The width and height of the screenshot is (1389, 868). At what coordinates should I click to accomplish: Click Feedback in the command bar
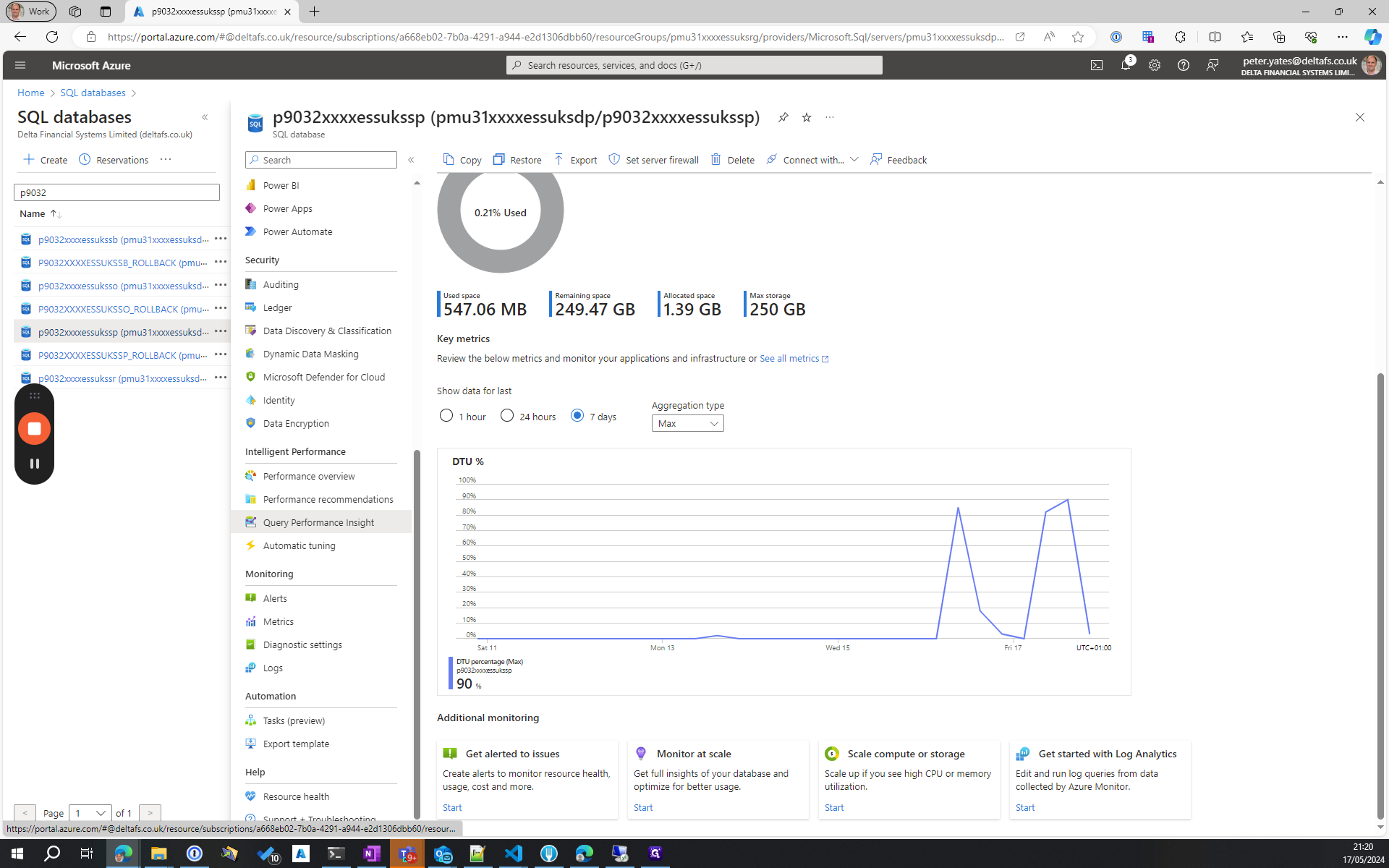[899, 160]
